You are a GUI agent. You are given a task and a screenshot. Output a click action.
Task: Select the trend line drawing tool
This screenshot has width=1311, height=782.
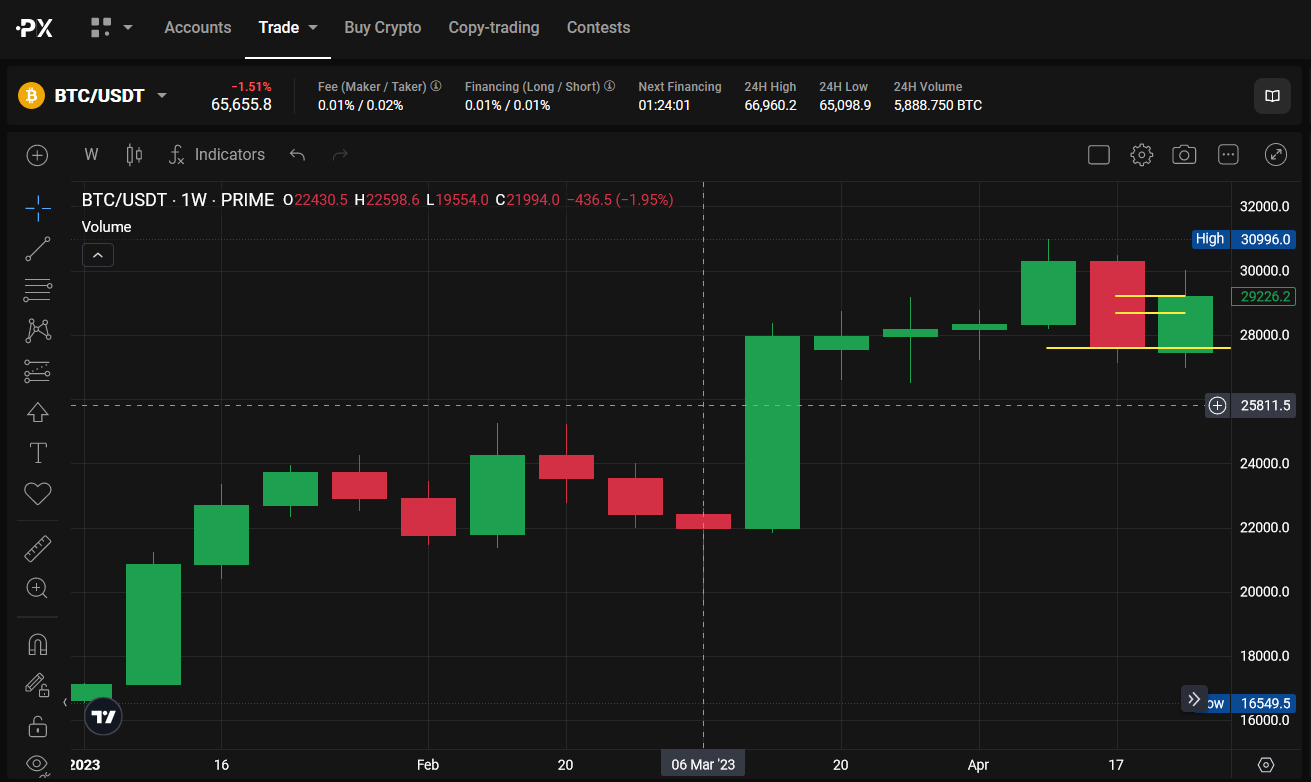[x=38, y=249]
